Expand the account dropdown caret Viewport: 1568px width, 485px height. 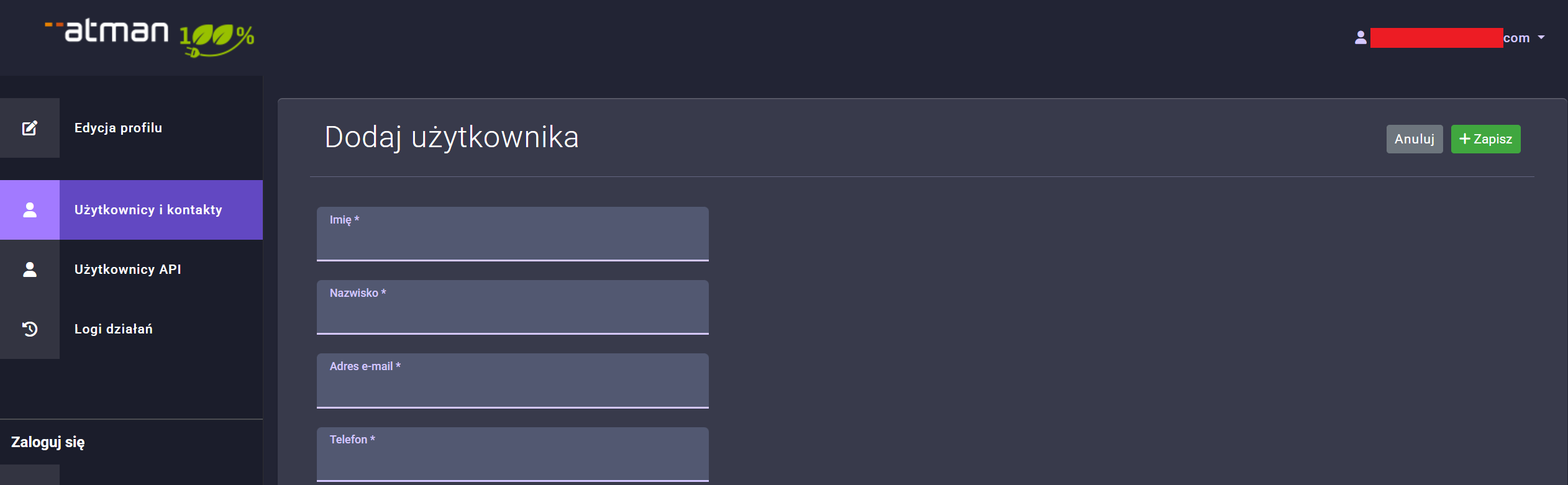coord(1541,38)
